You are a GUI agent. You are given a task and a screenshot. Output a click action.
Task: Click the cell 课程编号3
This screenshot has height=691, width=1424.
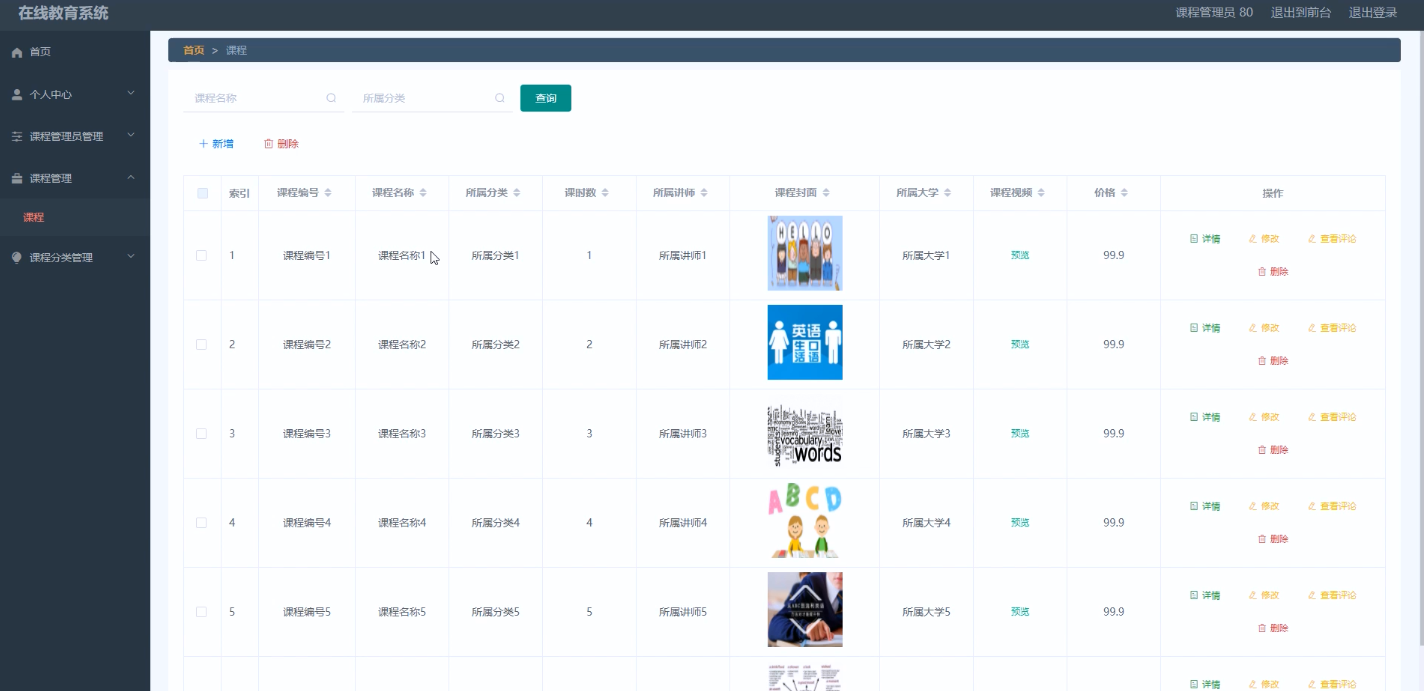coord(307,433)
